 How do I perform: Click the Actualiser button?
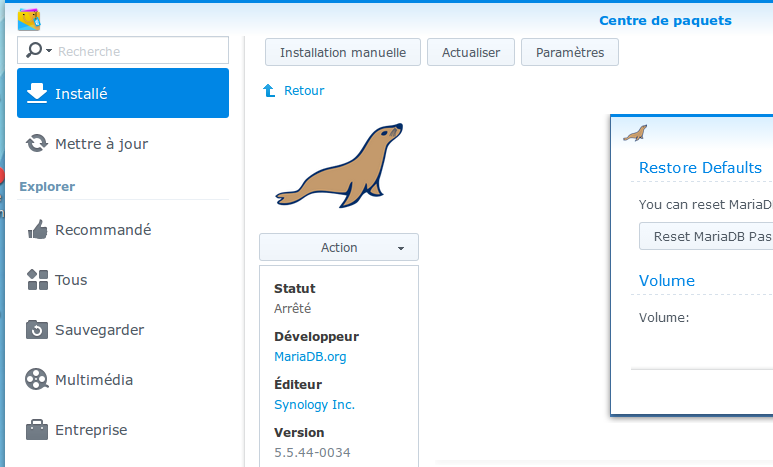[x=471, y=52]
